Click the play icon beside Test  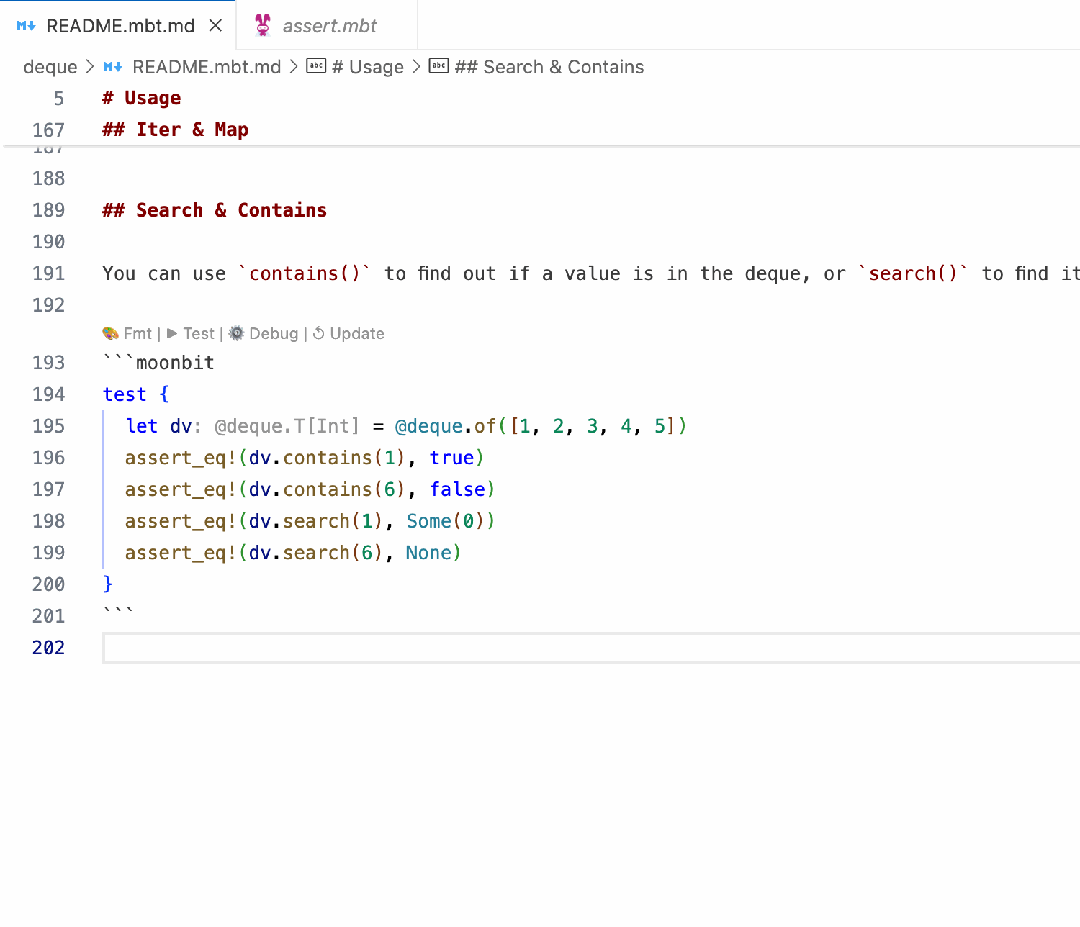[x=172, y=333]
